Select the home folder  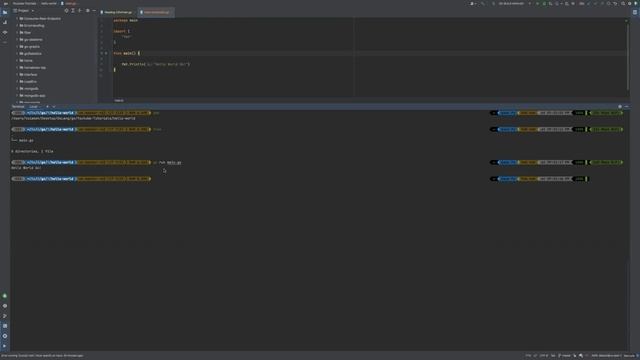26,60
